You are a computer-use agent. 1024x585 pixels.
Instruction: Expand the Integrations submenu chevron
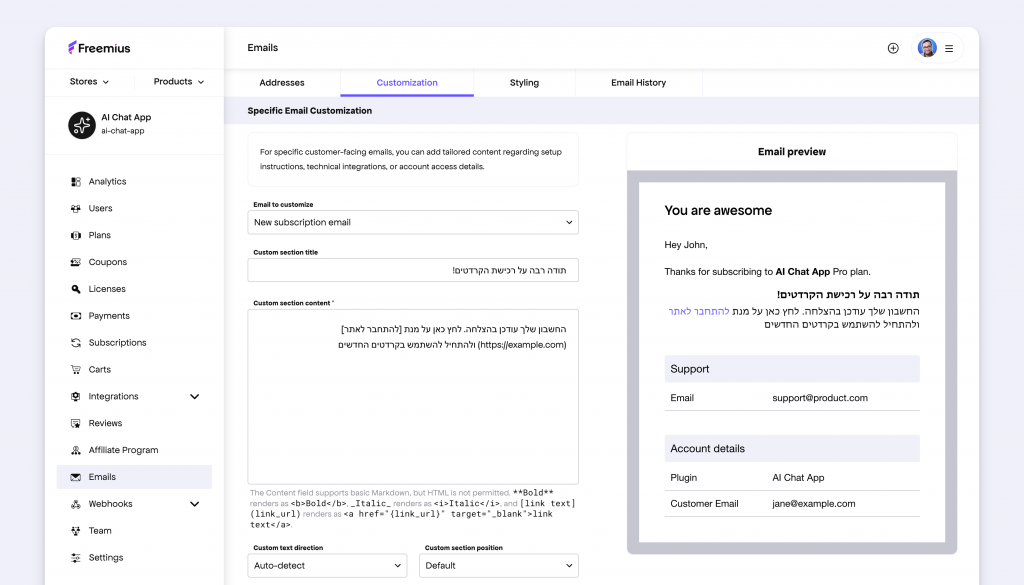tap(195, 396)
